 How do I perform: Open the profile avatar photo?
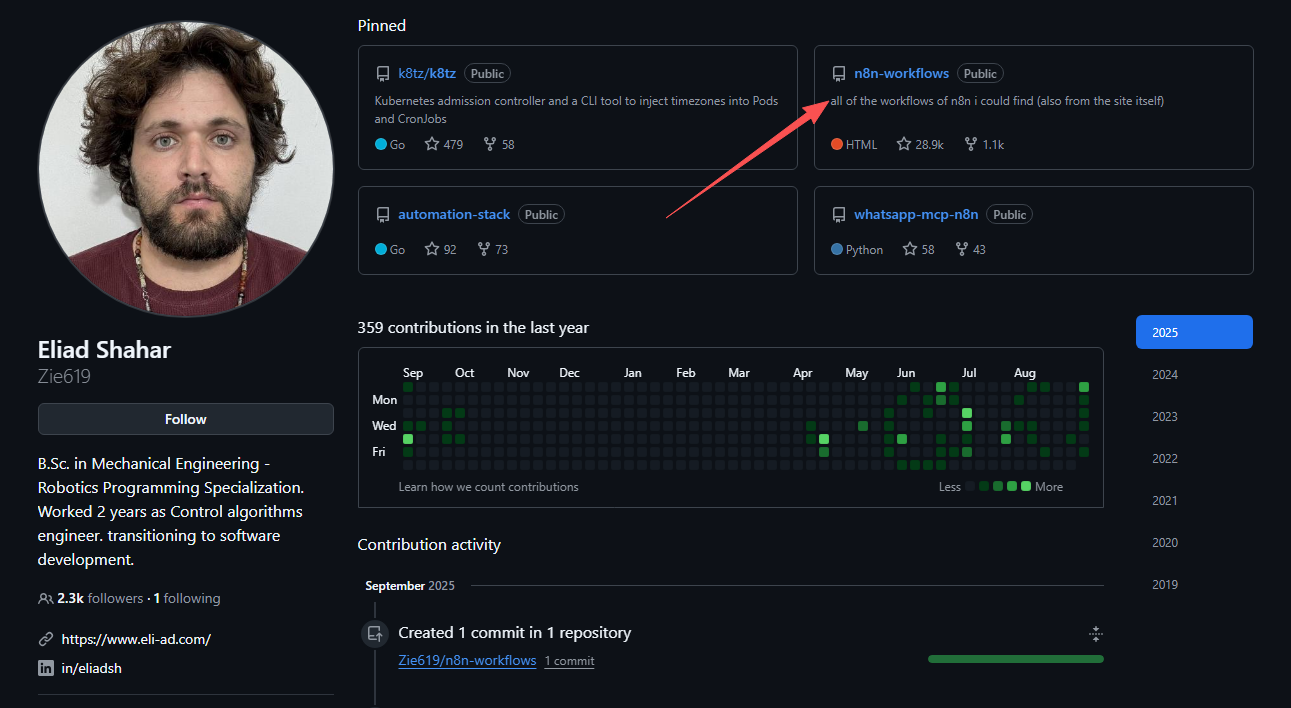[x=186, y=169]
